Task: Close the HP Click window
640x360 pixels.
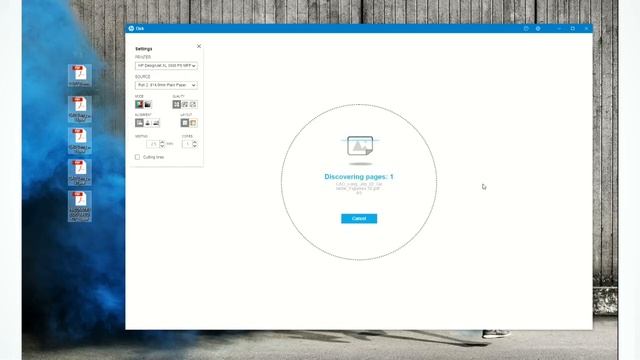Action: [x=587, y=29]
